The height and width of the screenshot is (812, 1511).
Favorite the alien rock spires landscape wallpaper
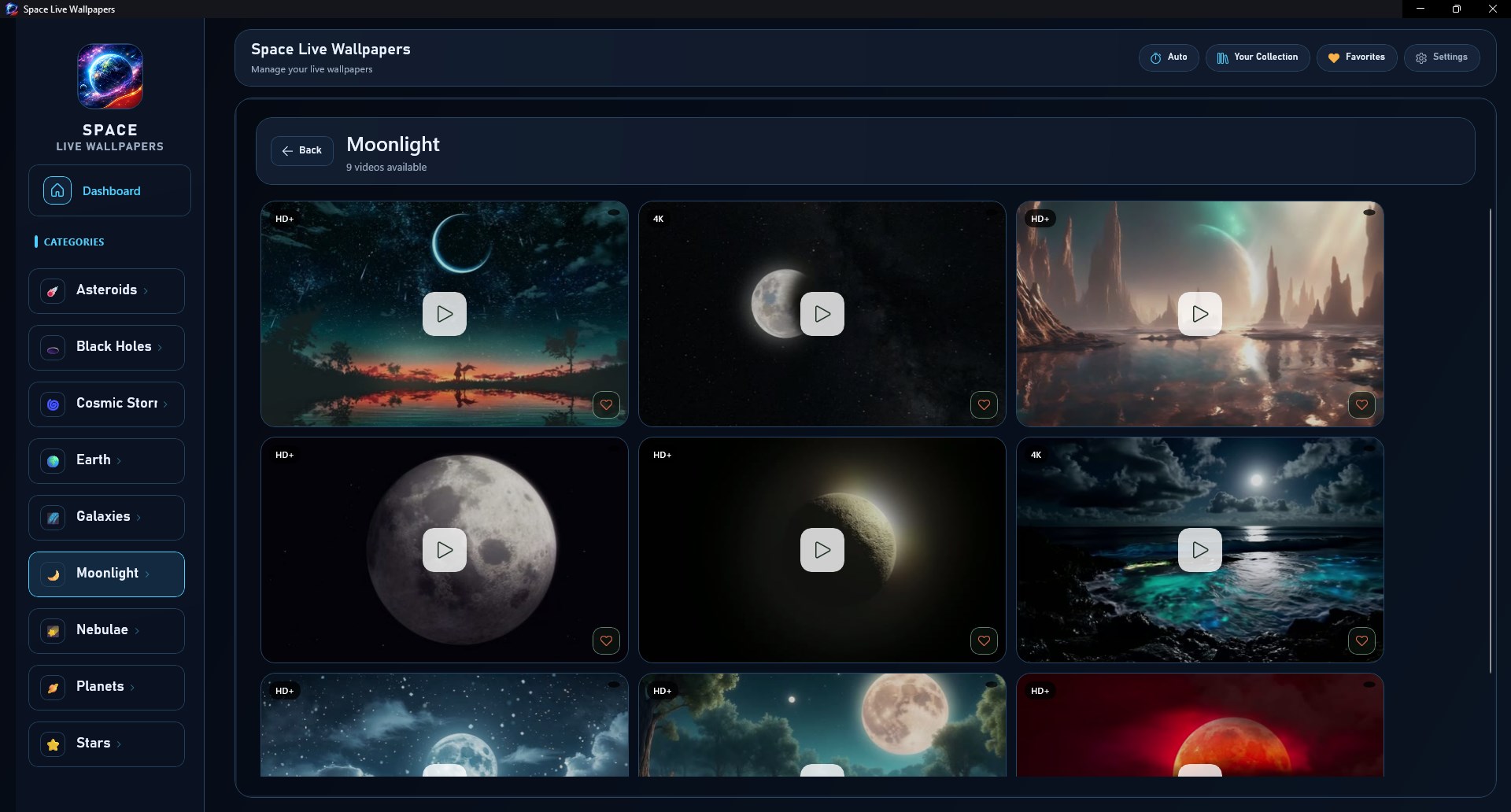point(1361,405)
